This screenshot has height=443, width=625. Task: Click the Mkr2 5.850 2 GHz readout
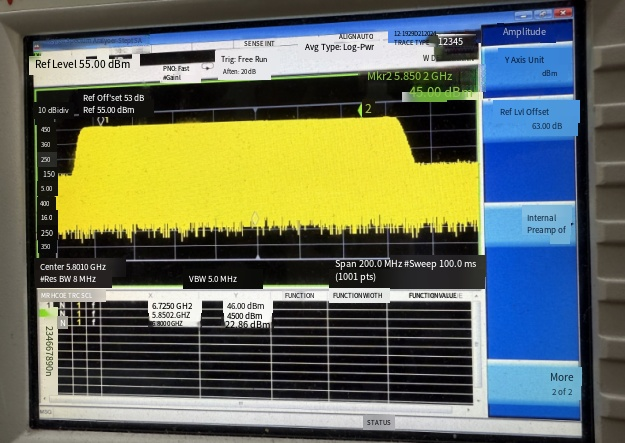click(x=409, y=76)
